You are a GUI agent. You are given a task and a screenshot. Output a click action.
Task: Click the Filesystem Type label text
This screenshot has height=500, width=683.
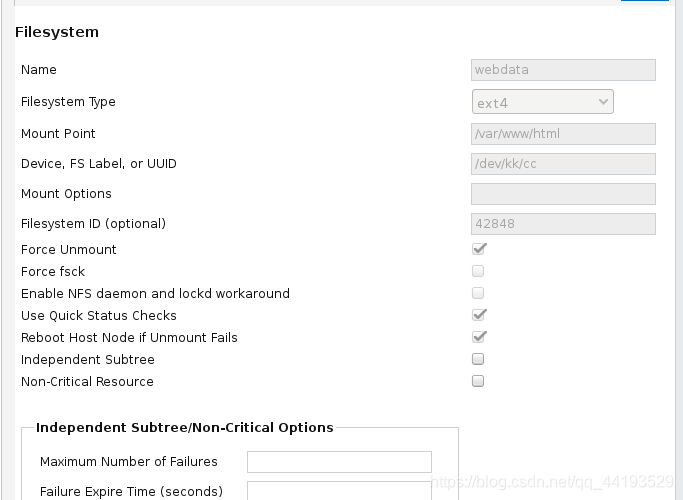click(68, 102)
